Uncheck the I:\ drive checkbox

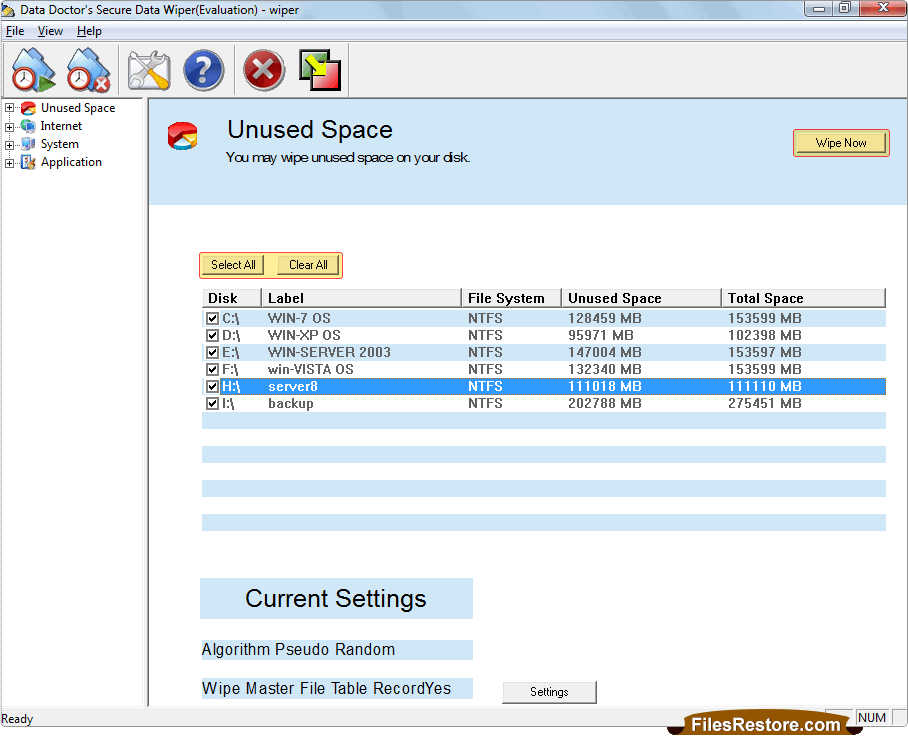click(x=213, y=404)
